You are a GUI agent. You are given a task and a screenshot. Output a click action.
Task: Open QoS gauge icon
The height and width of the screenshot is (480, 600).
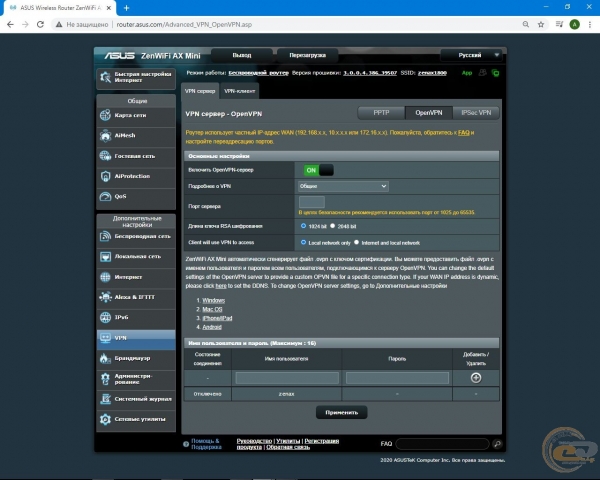(105, 196)
